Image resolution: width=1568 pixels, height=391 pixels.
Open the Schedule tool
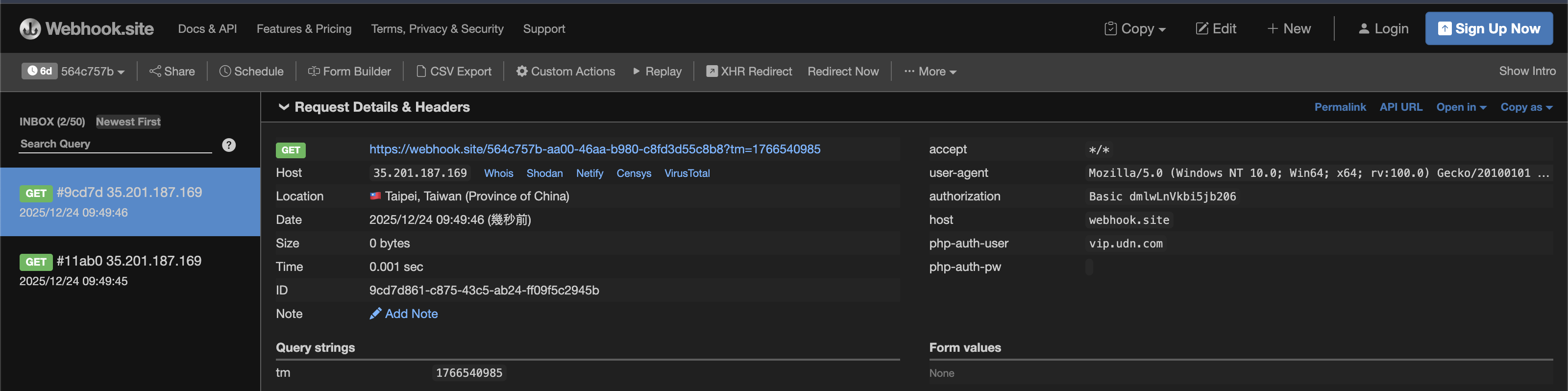pos(251,71)
